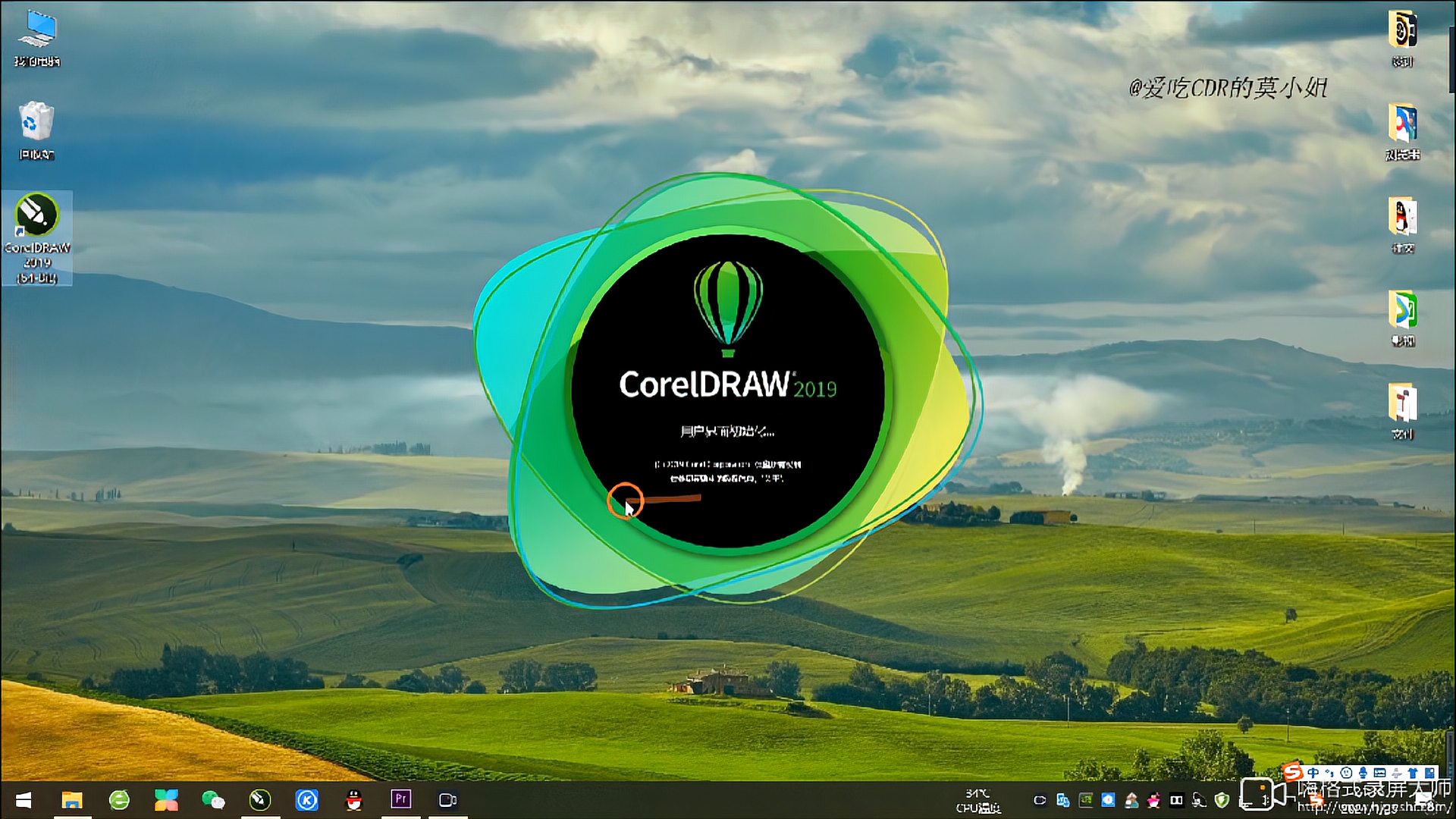The height and width of the screenshot is (819, 1456).
Task: Open QQ penguin on the taskbar
Action: [x=354, y=800]
